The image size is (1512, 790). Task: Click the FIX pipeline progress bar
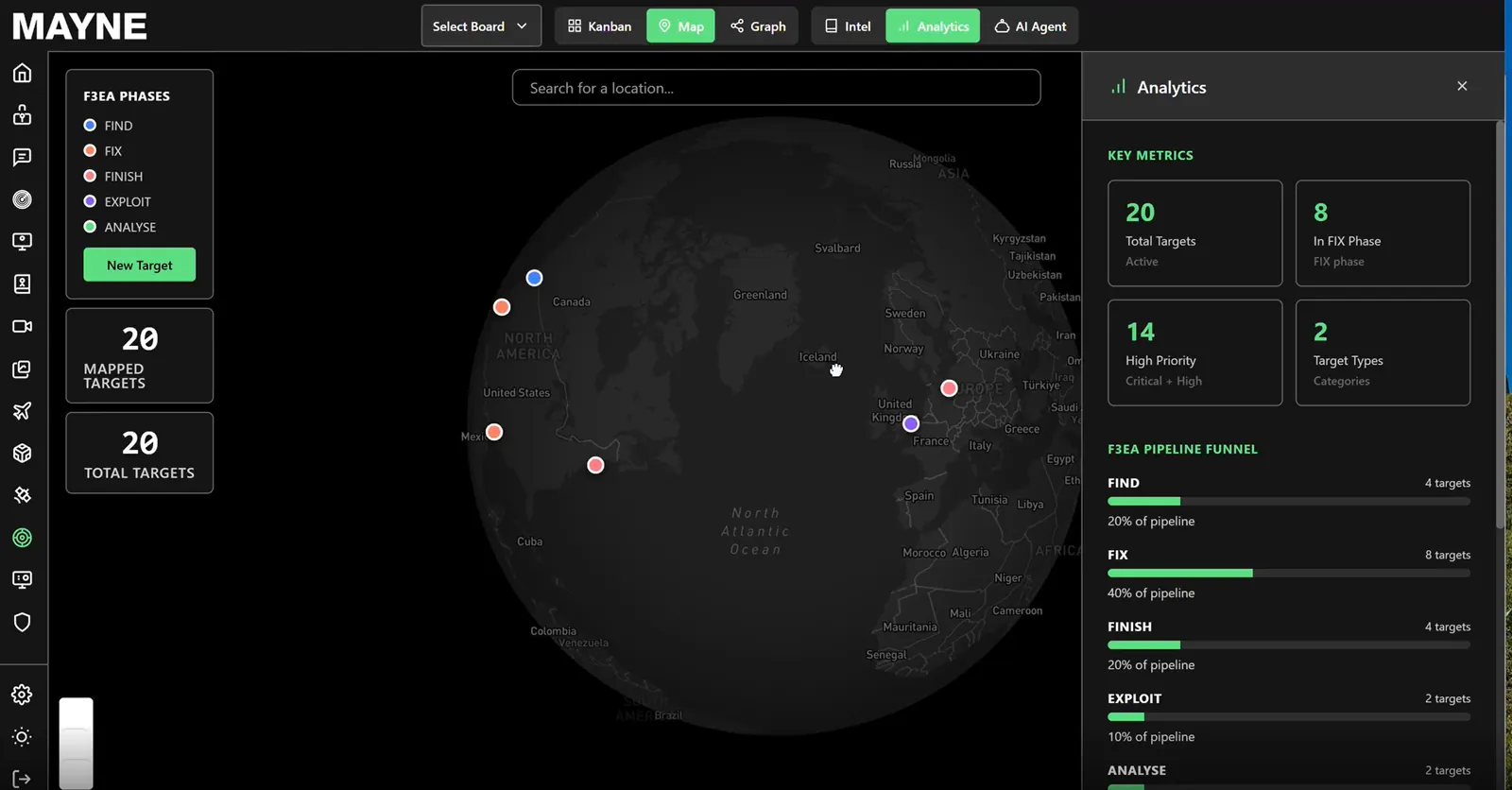point(1289,573)
